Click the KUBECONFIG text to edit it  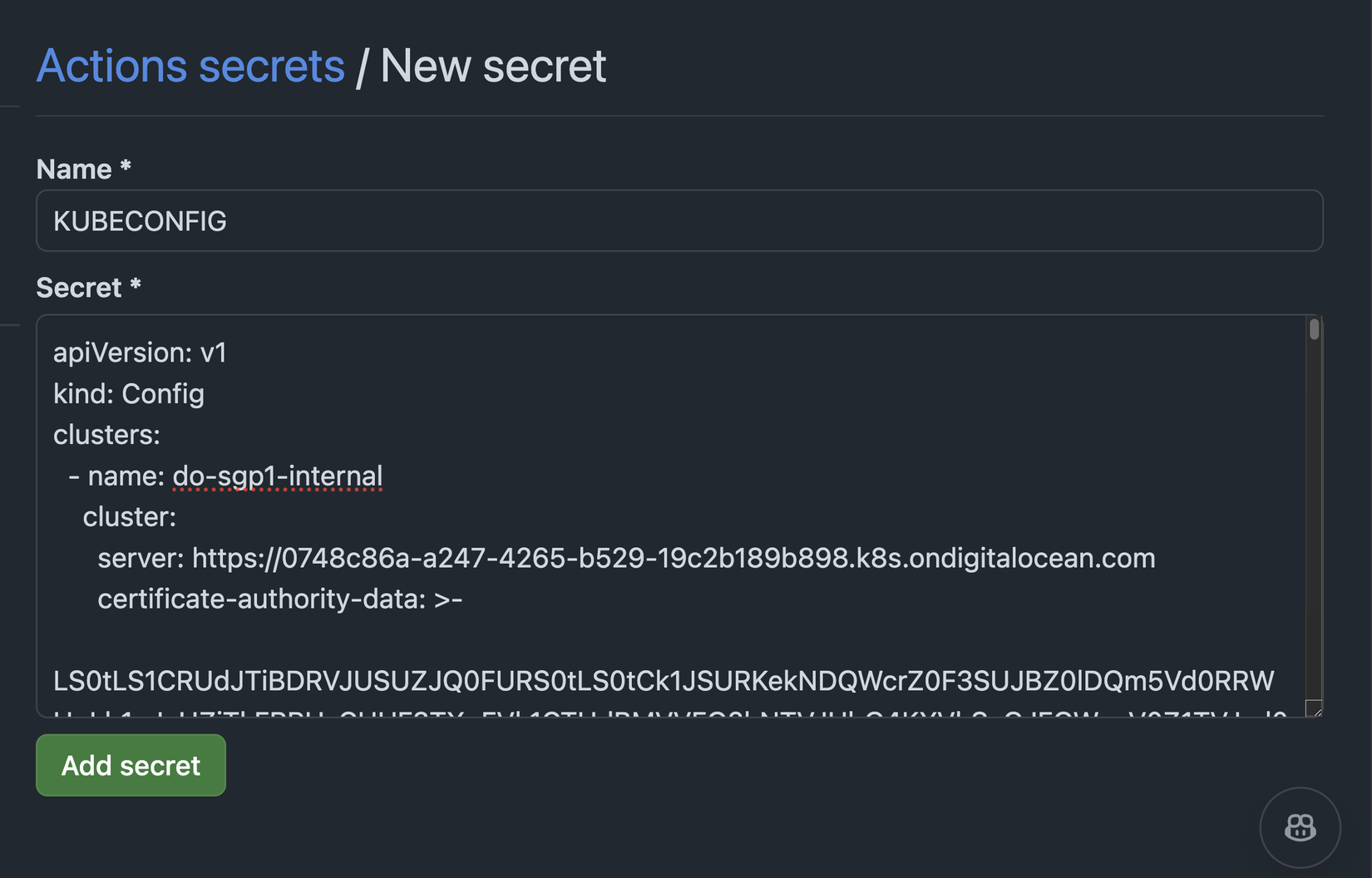[x=140, y=220]
